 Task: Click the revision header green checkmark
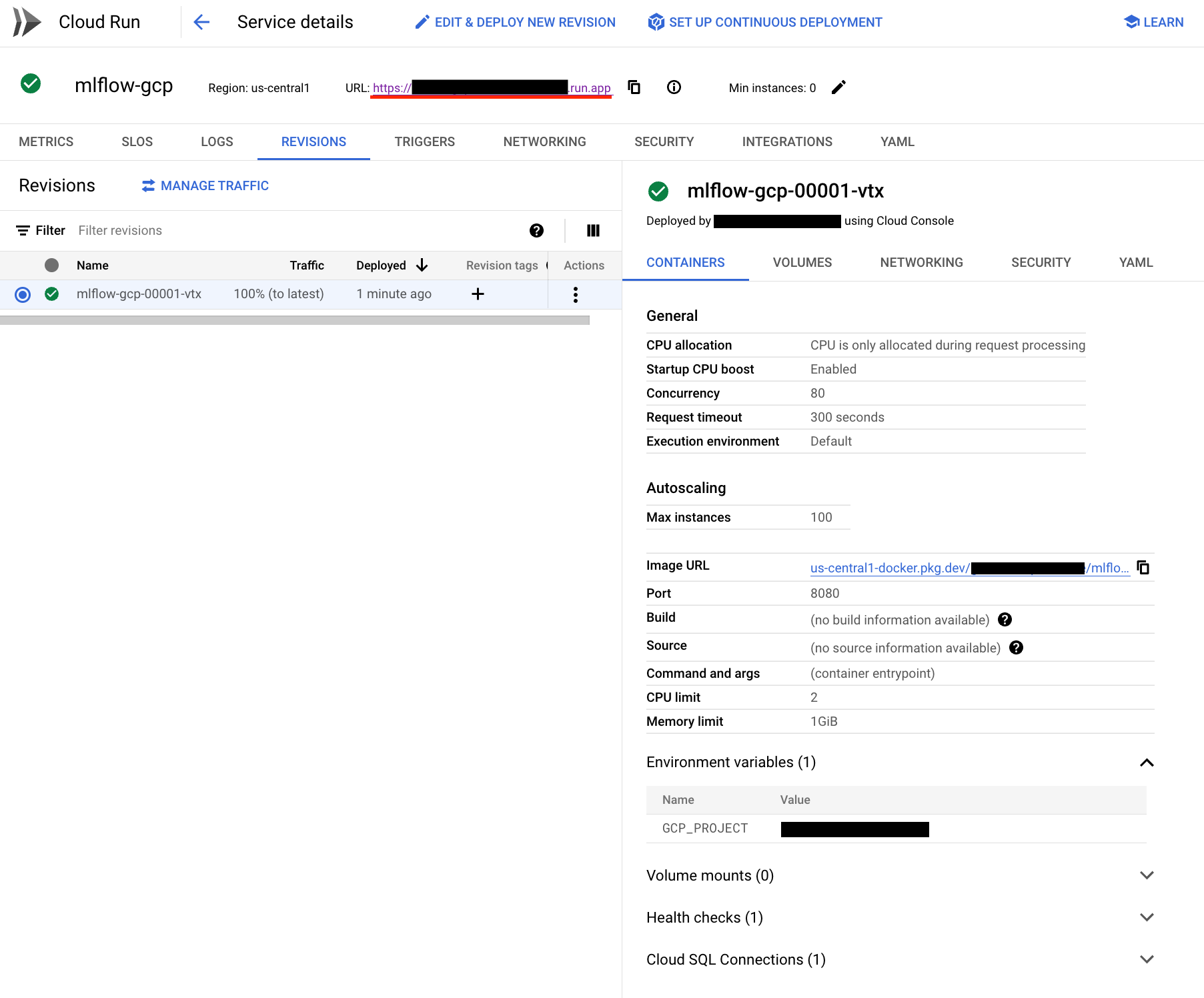click(658, 191)
